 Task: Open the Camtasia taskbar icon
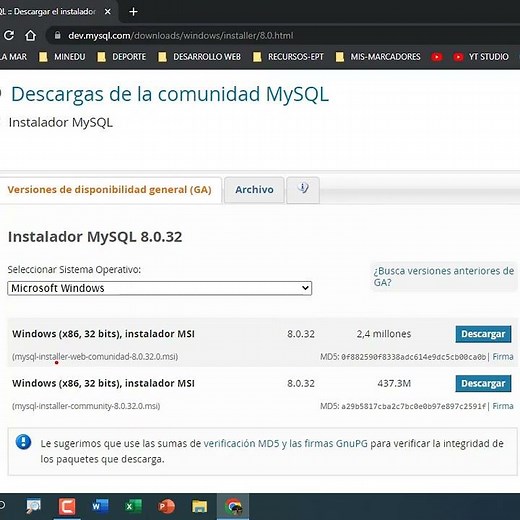pyautogui.click(x=67, y=506)
